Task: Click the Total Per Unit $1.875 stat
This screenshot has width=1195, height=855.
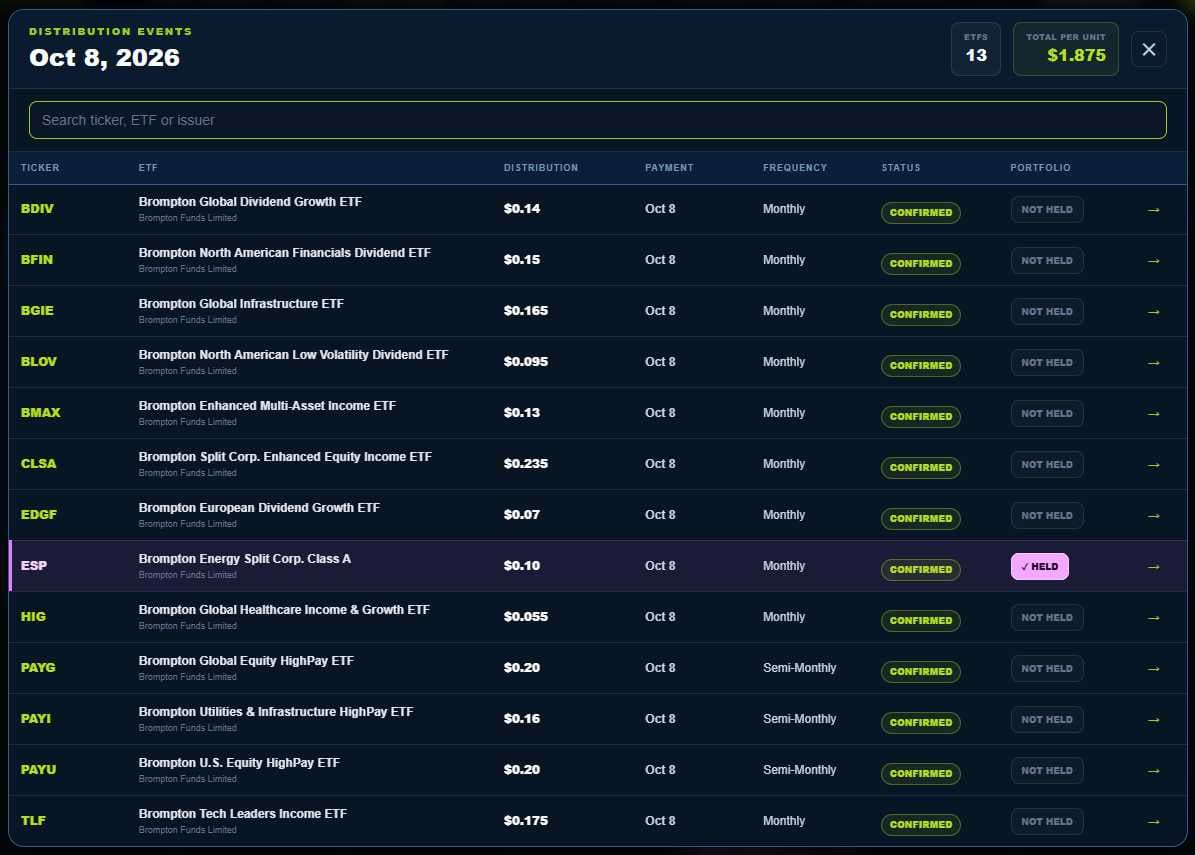Action: (x=1065, y=49)
